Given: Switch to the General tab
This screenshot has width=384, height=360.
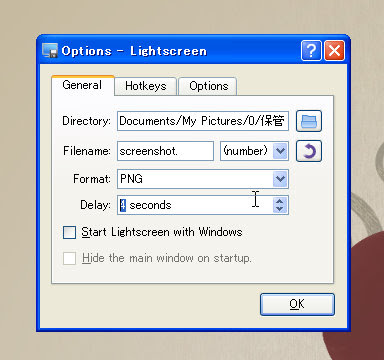Looking at the screenshot, I should click(x=82, y=85).
